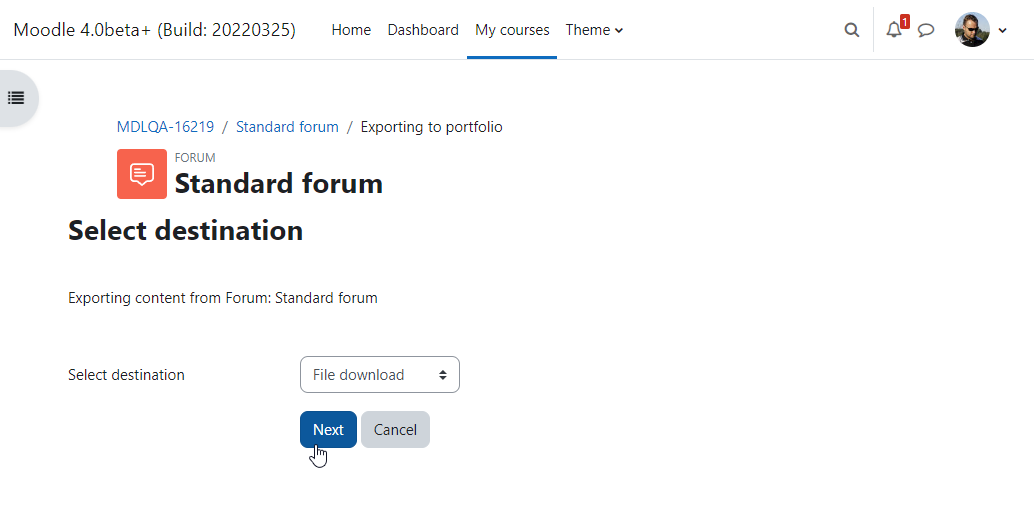Expand the user menu chevron
Image resolution: width=1034 pixels, height=505 pixels.
[1003, 30]
